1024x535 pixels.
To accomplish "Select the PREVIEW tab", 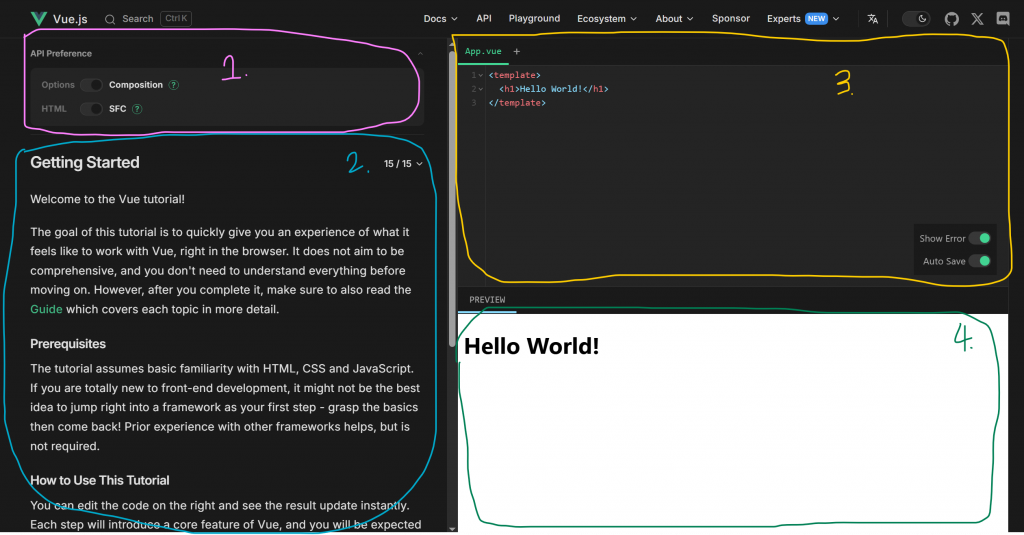I will [487, 300].
